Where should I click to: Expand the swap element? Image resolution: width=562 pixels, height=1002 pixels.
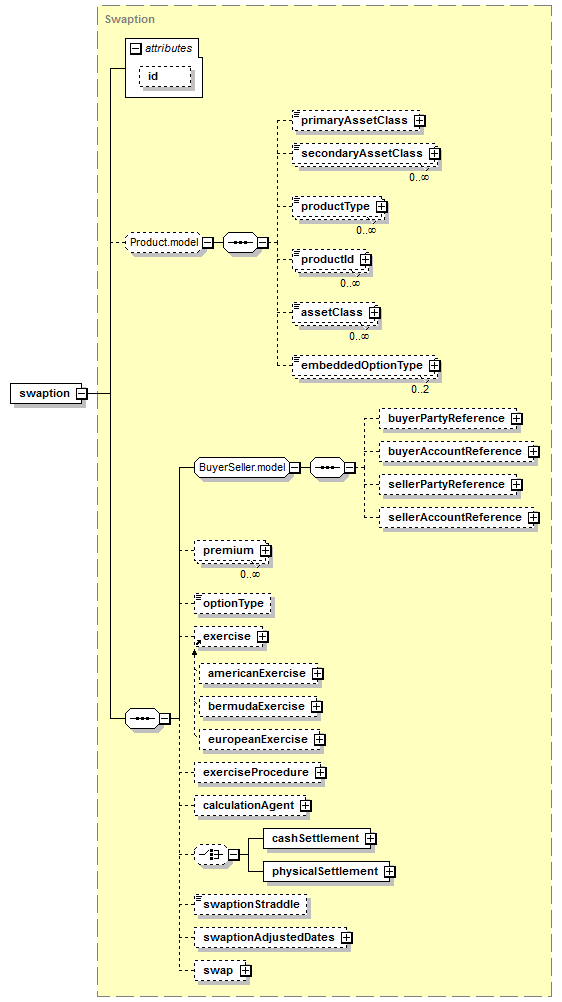click(x=246, y=971)
